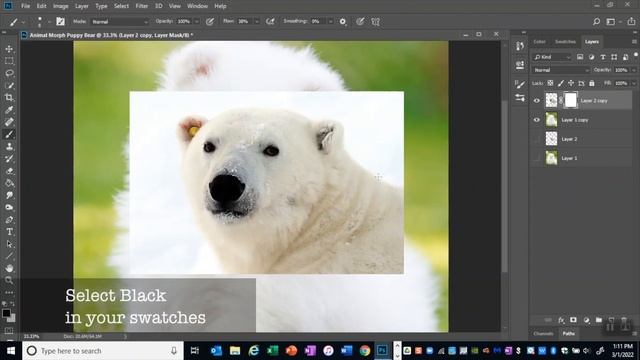This screenshot has width=640, height=360.
Task: Select the Paint Bucket tool
Action: point(9,183)
